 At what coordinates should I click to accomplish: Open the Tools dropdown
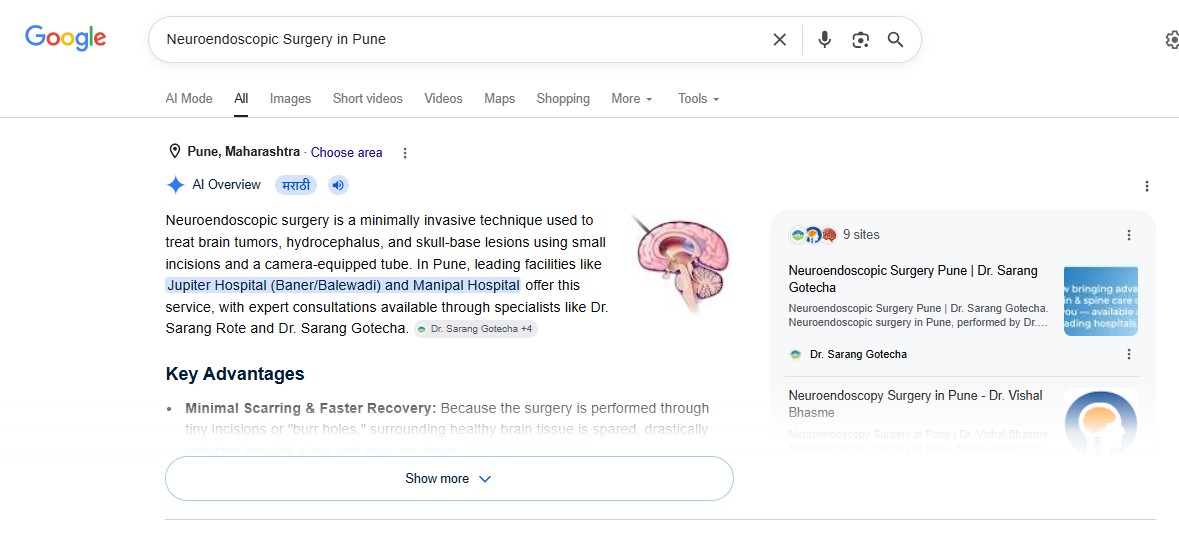click(x=699, y=98)
